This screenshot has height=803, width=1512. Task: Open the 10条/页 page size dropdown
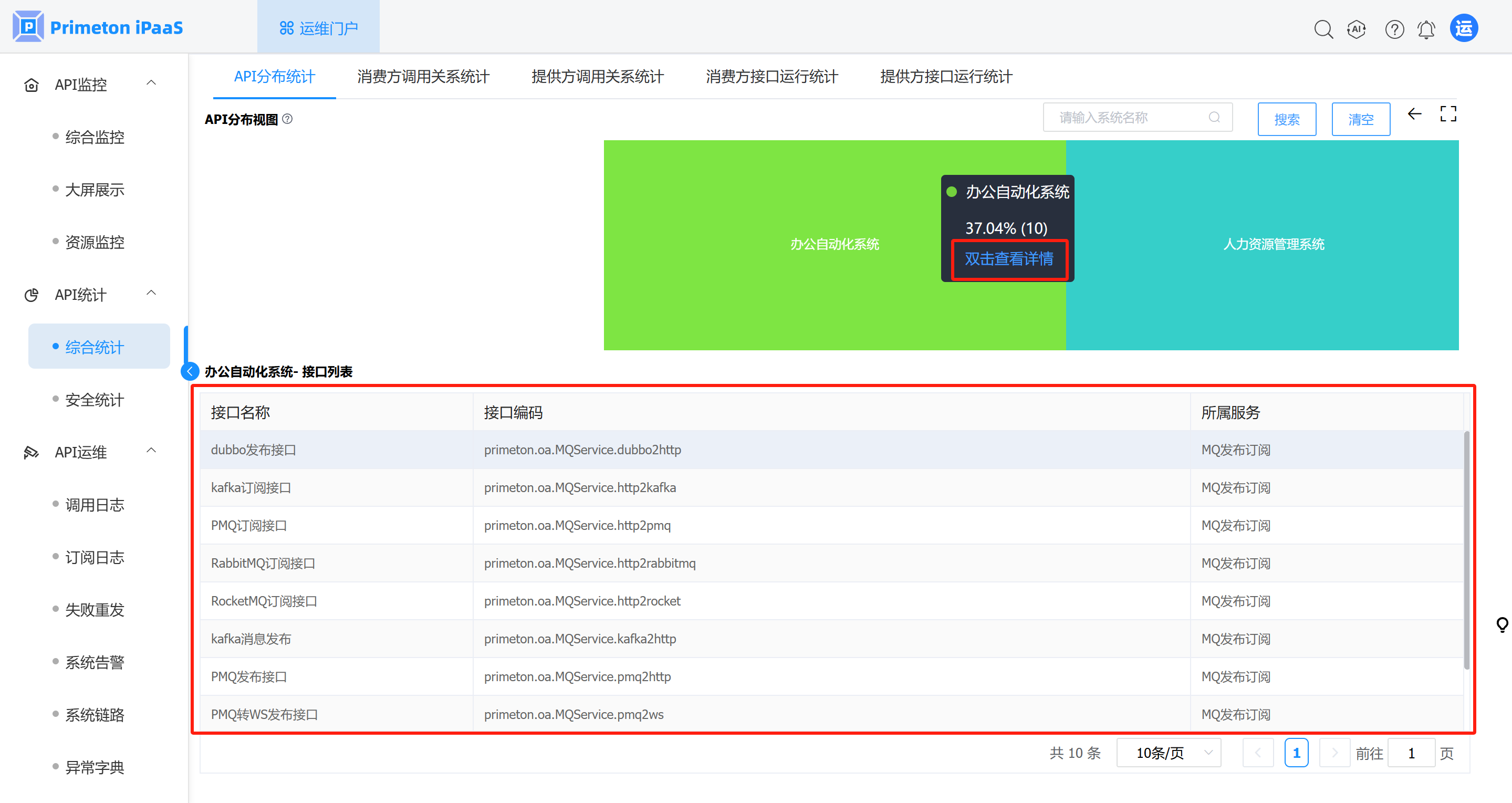pyautogui.click(x=1168, y=753)
